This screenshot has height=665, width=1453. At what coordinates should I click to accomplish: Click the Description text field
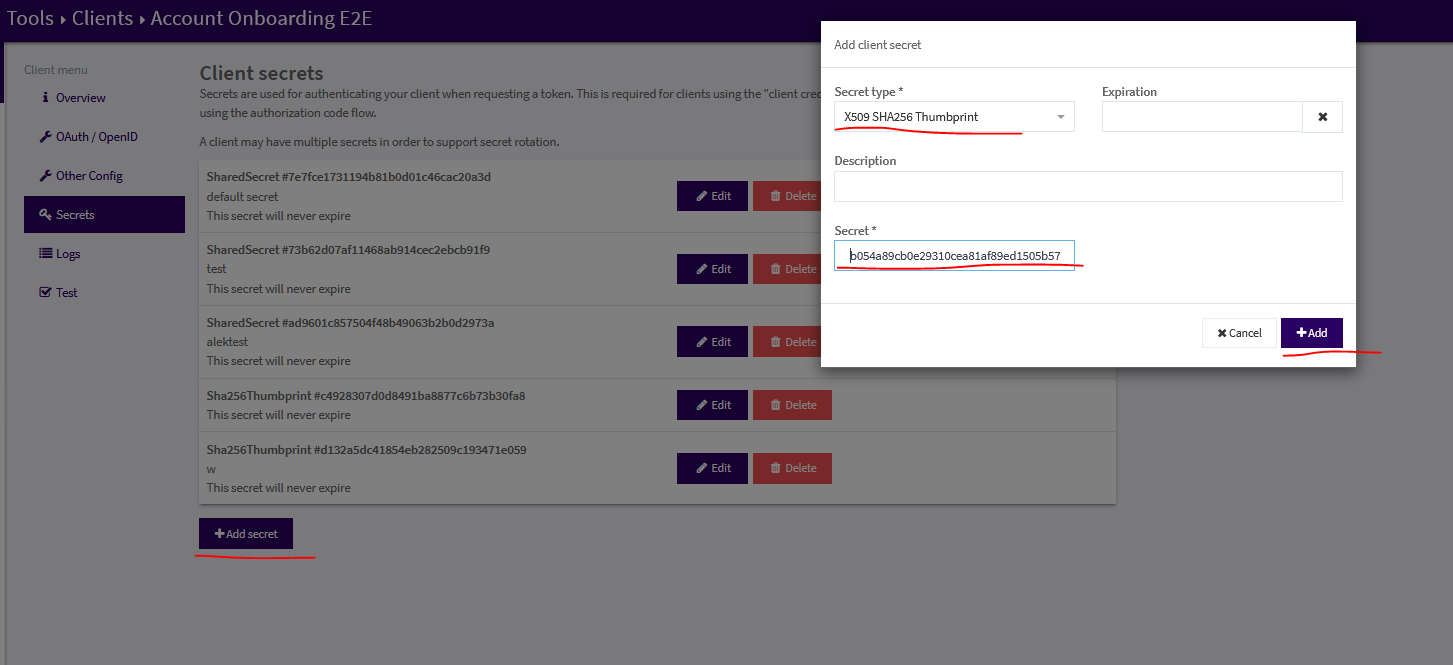pyautogui.click(x=1088, y=186)
